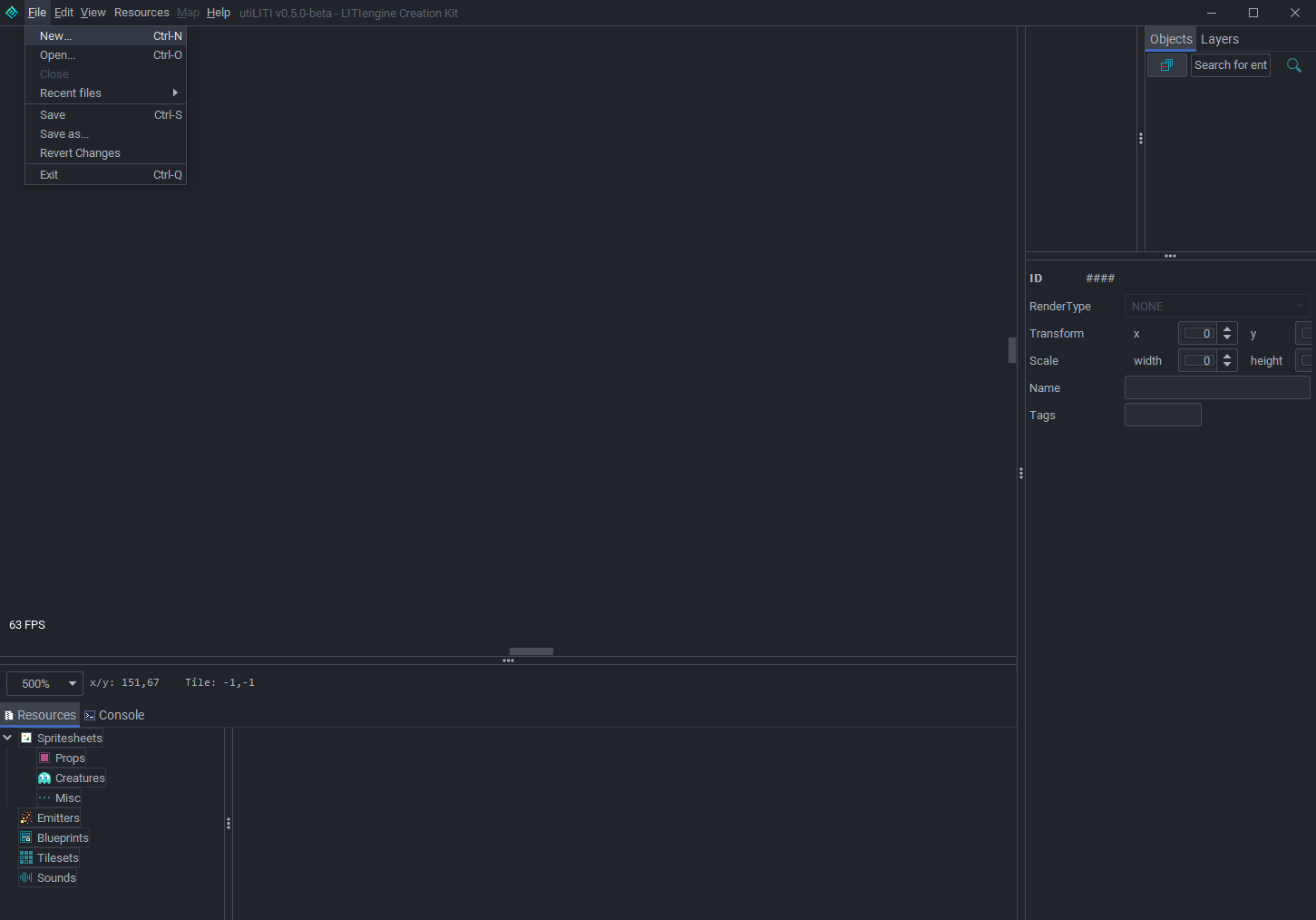Decrease the Transform x value

coord(1227,338)
